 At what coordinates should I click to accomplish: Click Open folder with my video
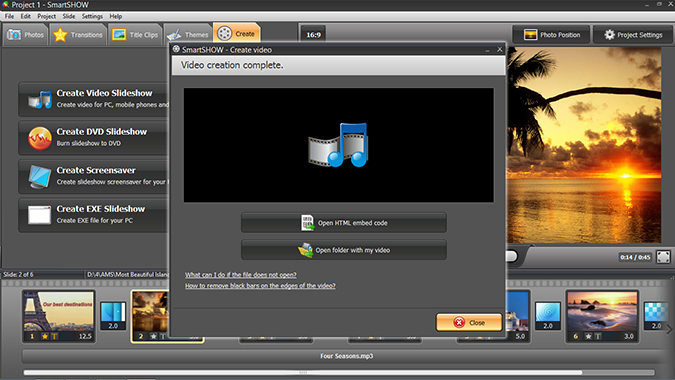tap(344, 250)
